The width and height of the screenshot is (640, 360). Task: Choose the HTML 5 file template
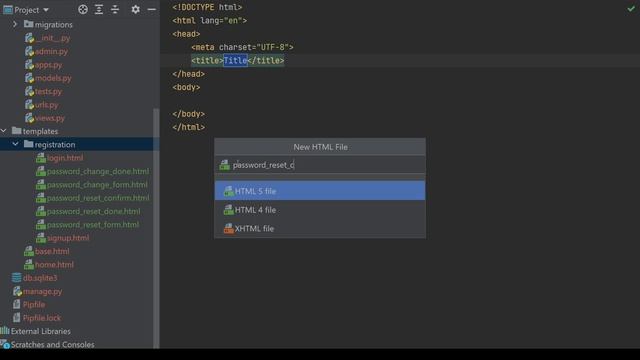point(320,191)
